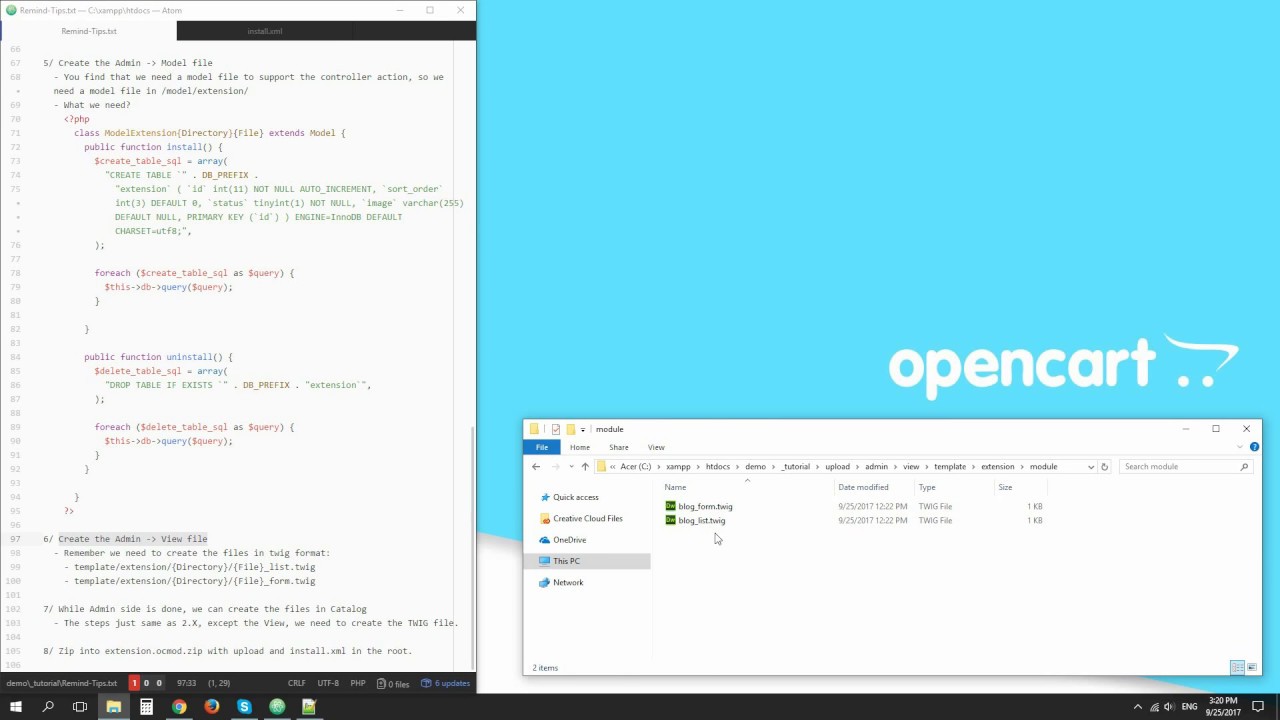Viewport: 1280px width, 720px height.
Task: Open Firefox from the taskbar
Action: coord(211,707)
